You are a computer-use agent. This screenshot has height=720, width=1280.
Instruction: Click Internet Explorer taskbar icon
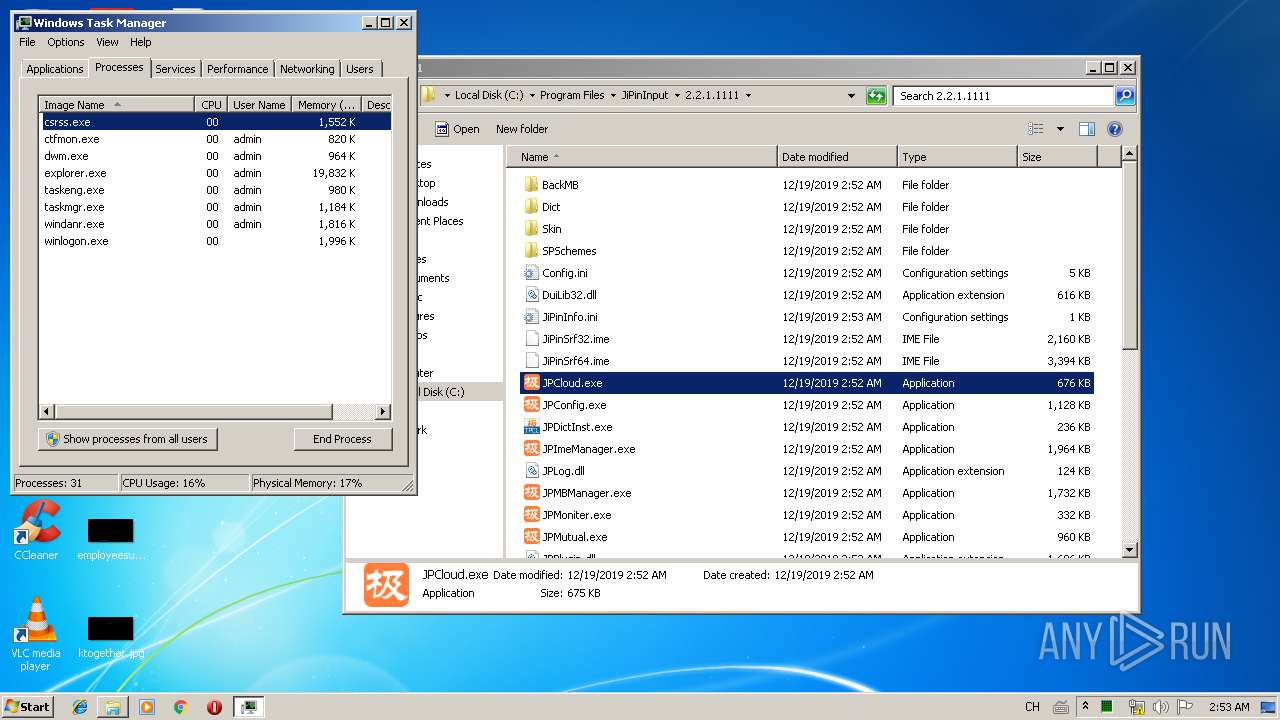tap(80, 707)
